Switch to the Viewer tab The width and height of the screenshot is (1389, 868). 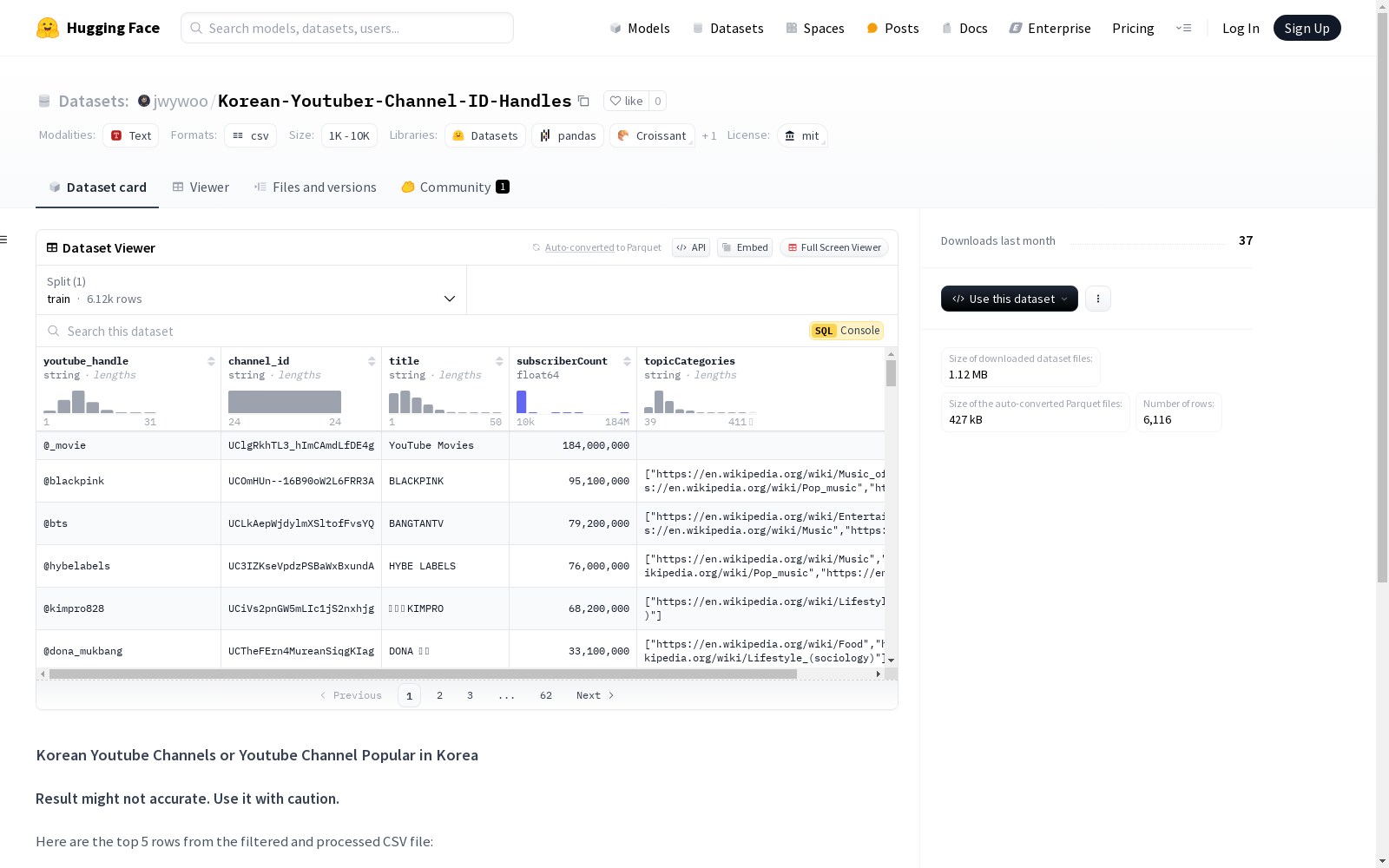(201, 187)
